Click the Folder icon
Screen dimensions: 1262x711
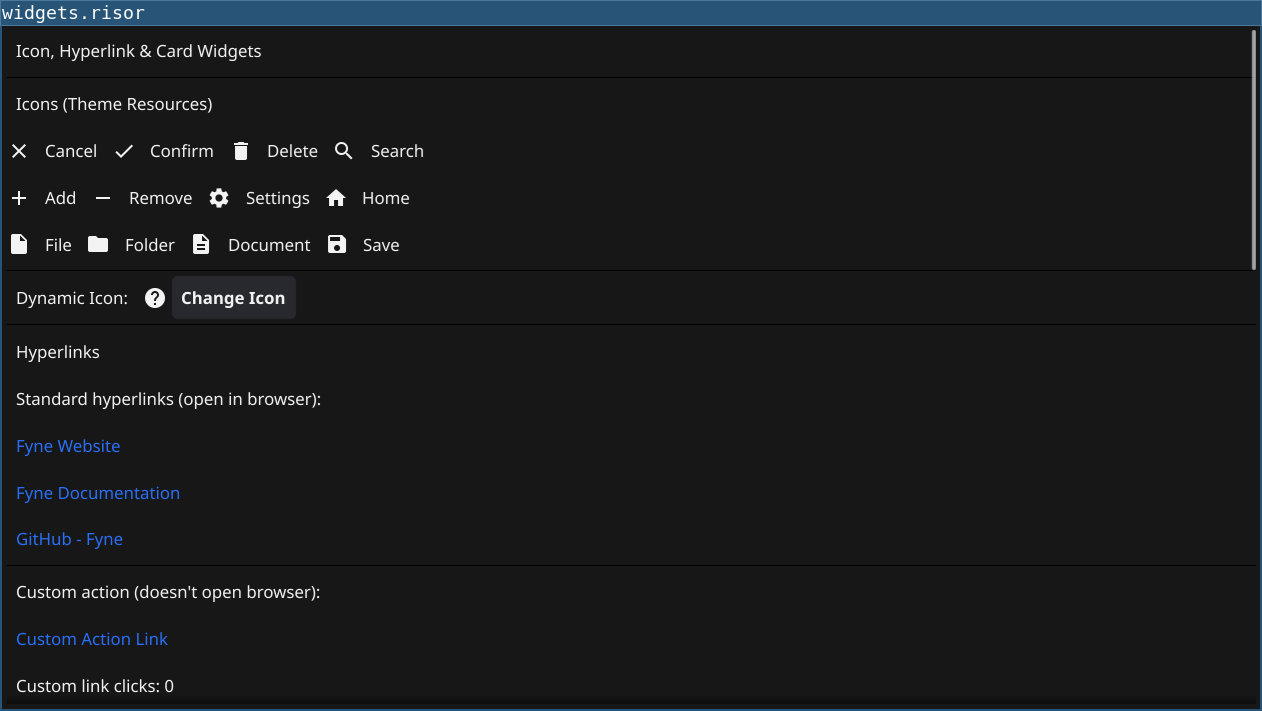pos(98,244)
